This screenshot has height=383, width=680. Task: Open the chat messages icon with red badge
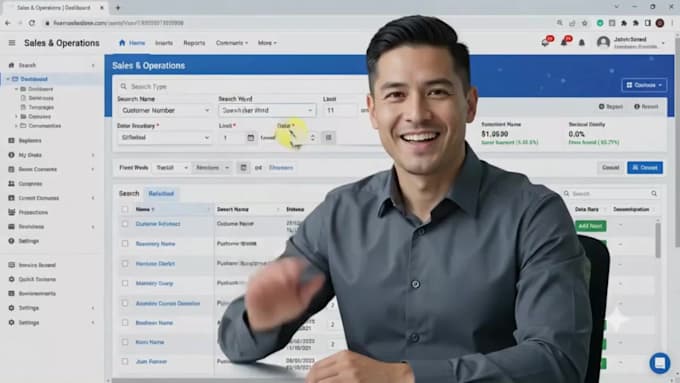(546, 42)
